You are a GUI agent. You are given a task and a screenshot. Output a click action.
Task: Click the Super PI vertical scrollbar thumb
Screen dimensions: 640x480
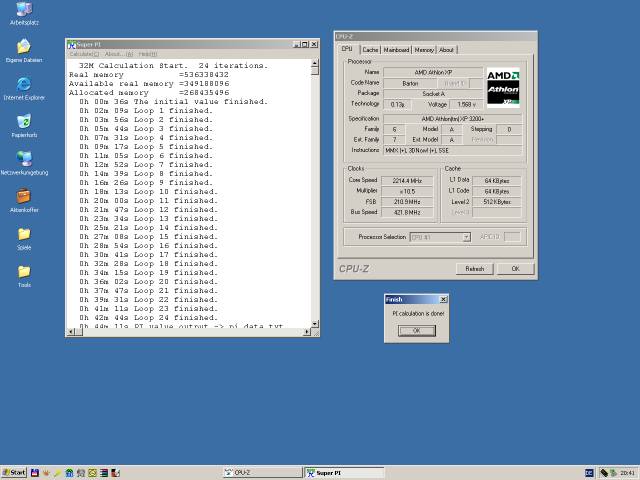coord(315,71)
